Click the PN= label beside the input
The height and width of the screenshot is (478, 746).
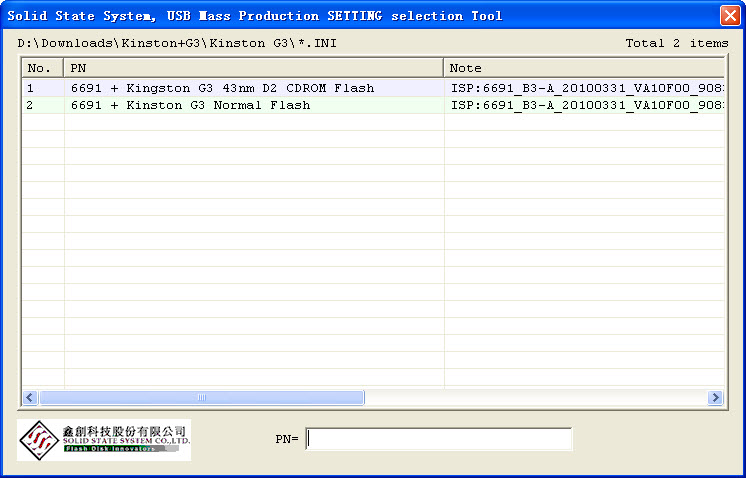(x=287, y=439)
